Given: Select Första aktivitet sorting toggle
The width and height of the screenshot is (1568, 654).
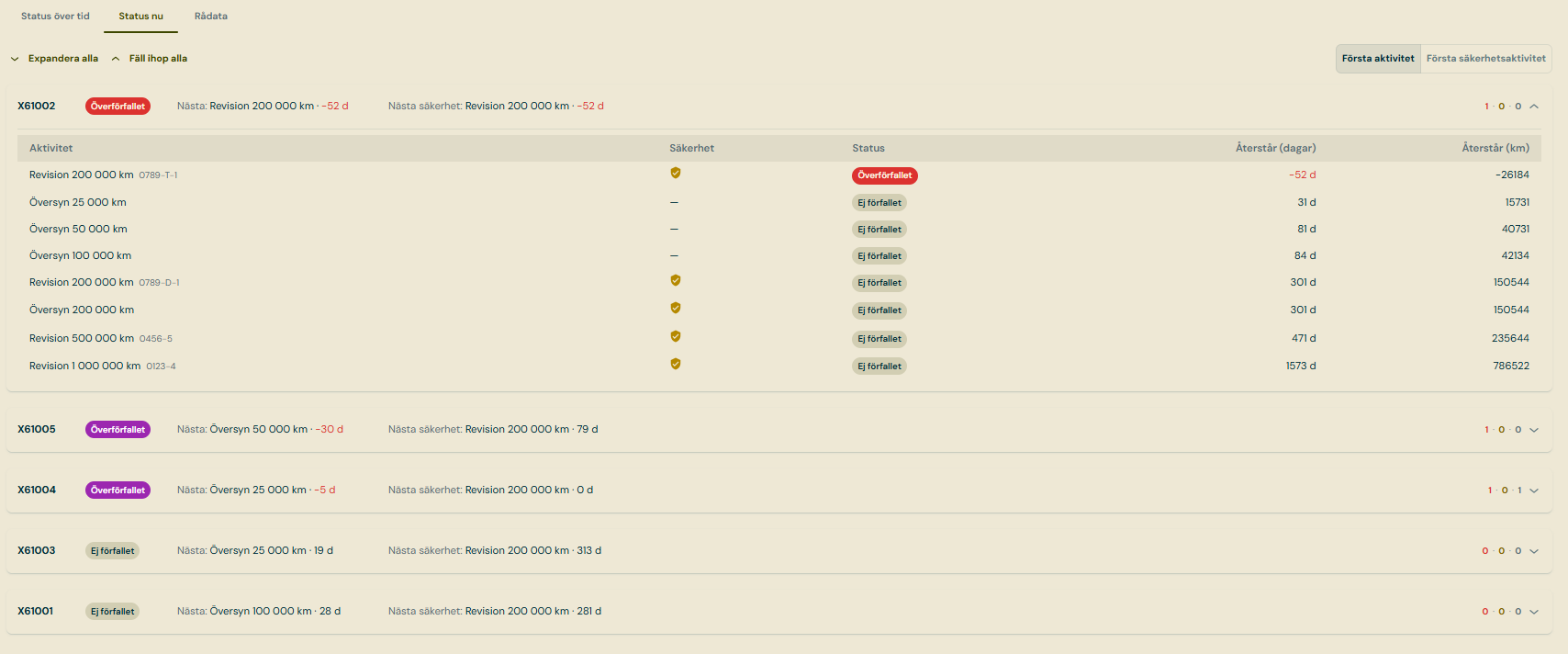Looking at the screenshot, I should [1378, 59].
